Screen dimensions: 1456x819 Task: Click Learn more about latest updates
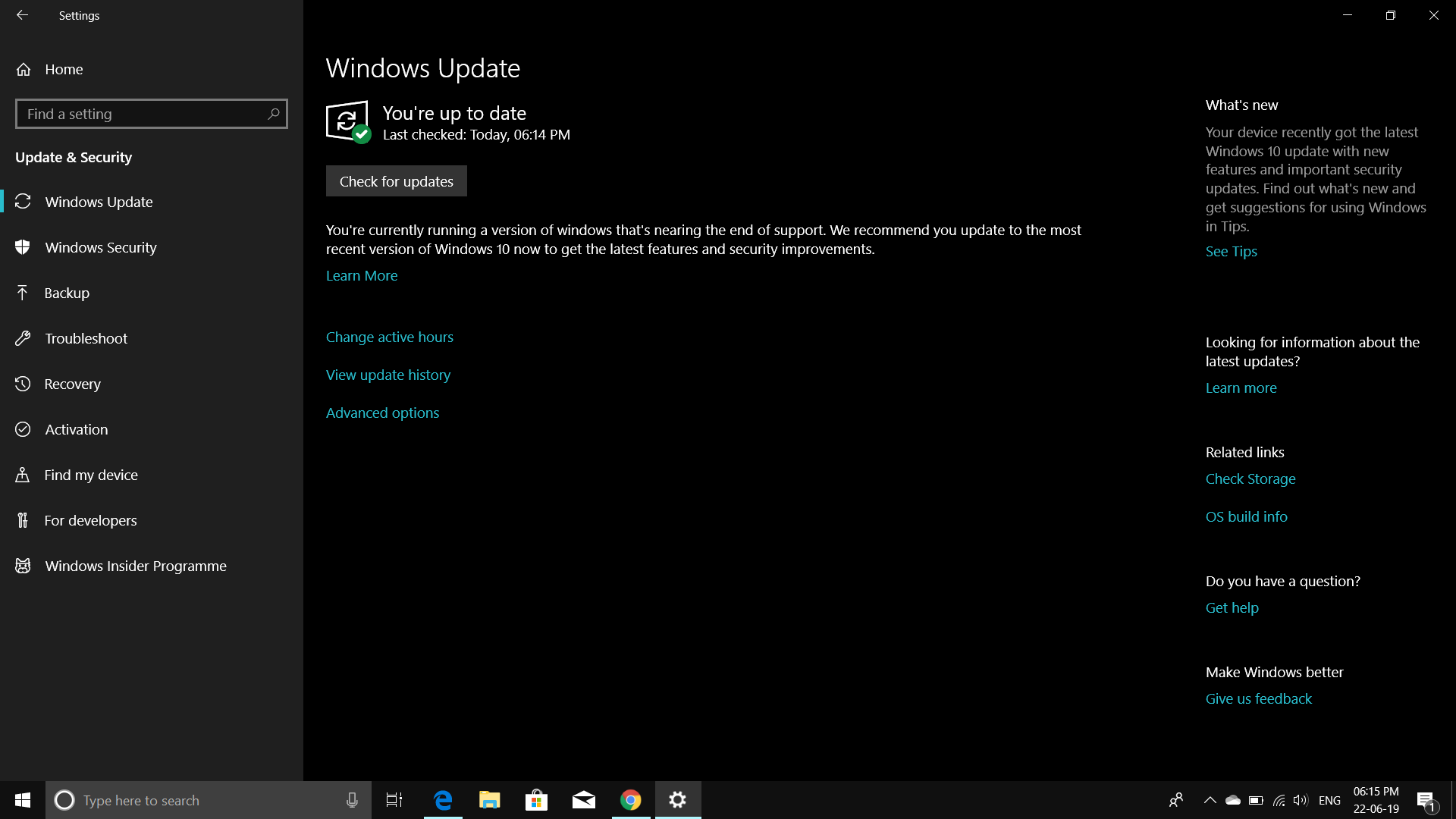click(1241, 388)
